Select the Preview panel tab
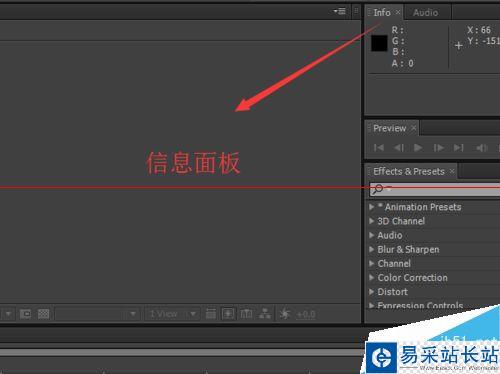 [x=390, y=128]
